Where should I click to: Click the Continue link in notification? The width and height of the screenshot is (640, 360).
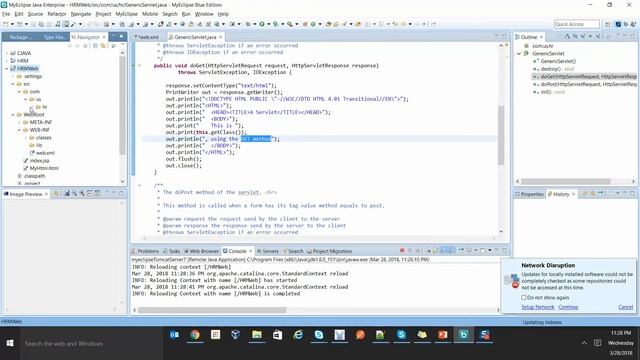tap(568, 307)
